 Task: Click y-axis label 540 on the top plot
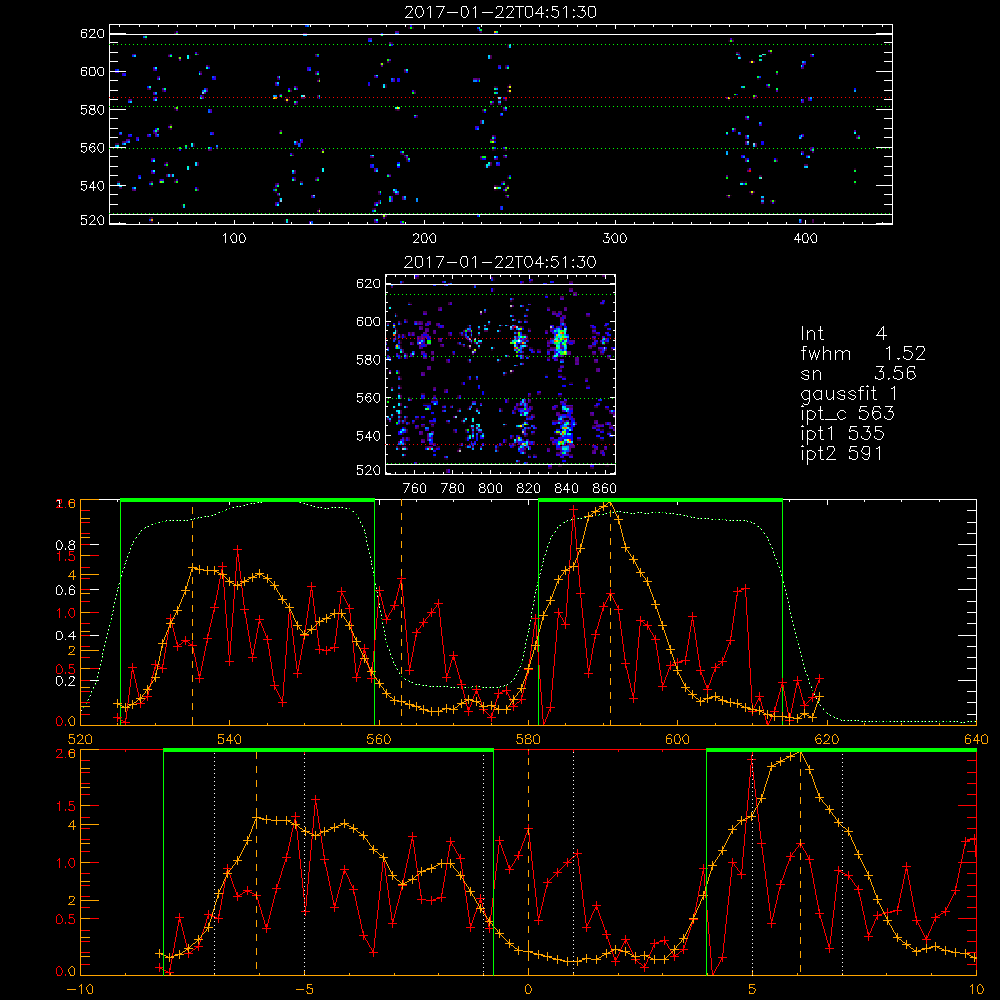click(92, 186)
